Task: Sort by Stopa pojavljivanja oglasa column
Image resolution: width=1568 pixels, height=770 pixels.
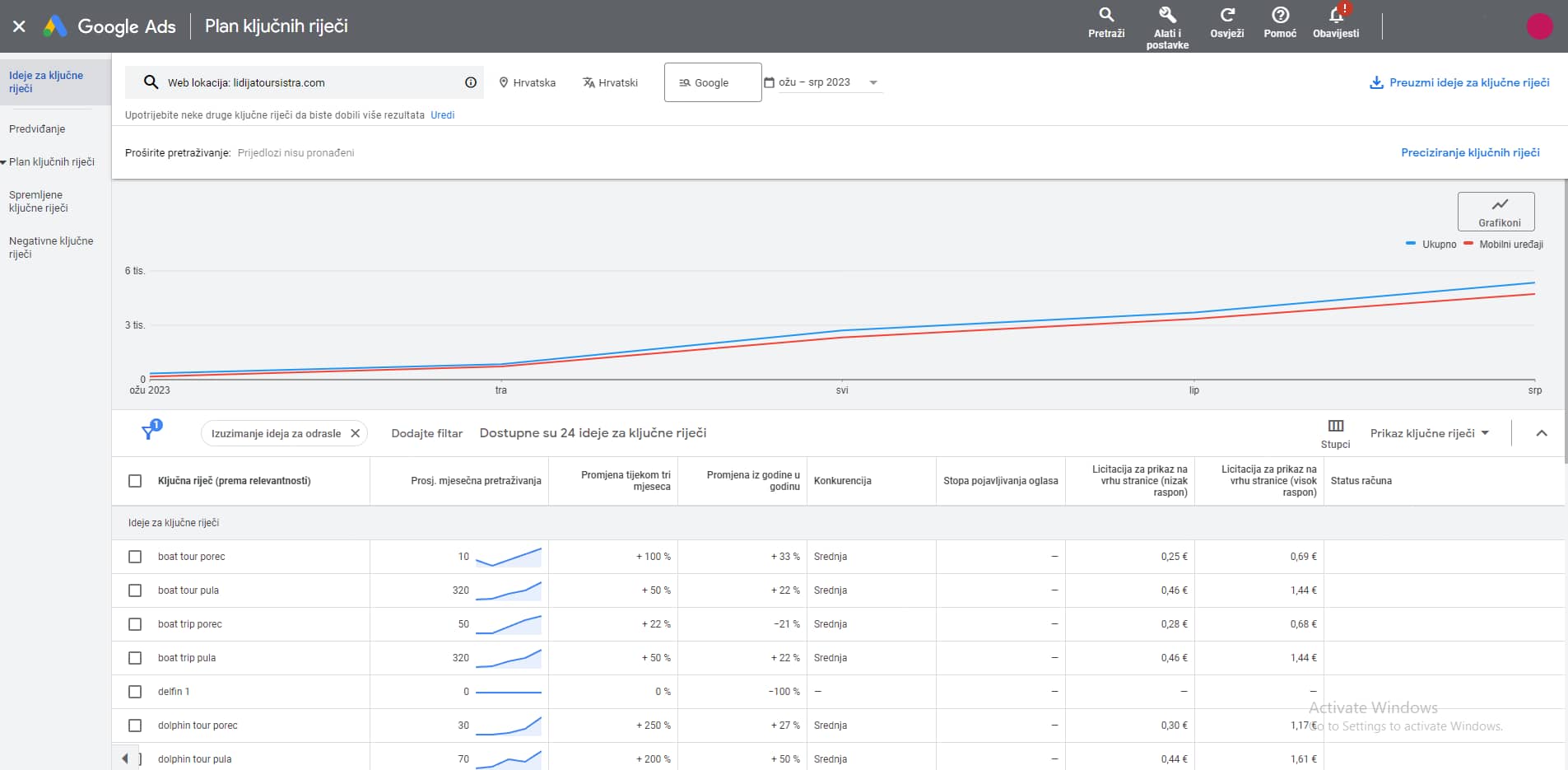Action: [x=1001, y=481]
